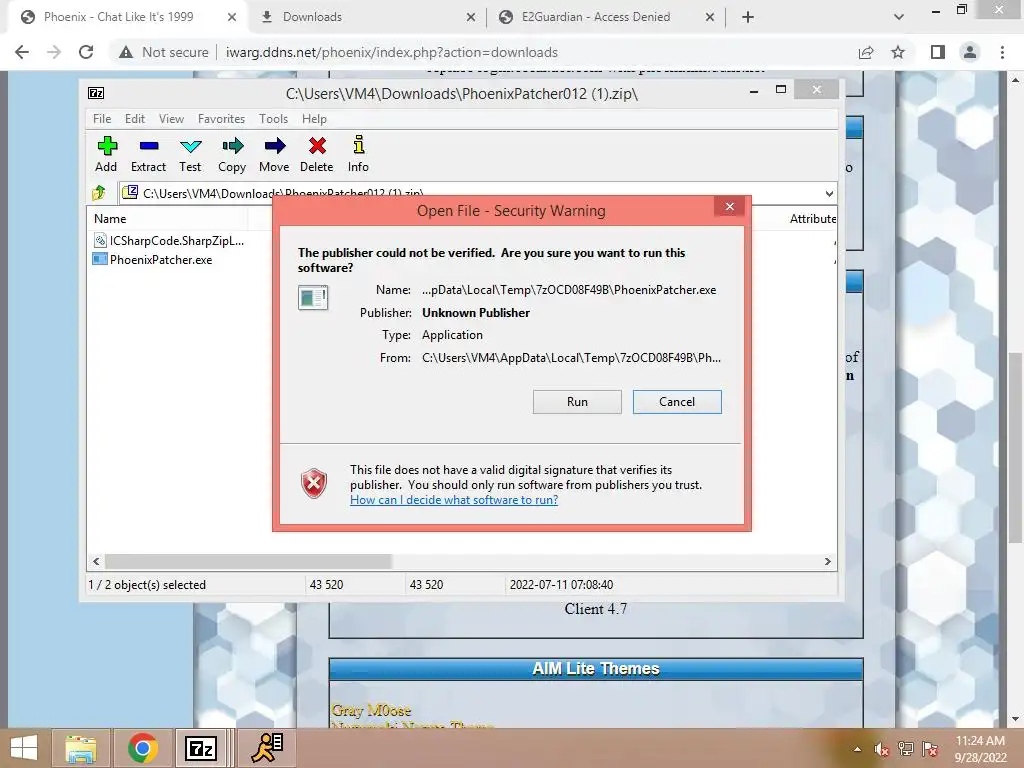The width and height of the screenshot is (1024, 768).
Task: Run the PhoenixPatcher.exe file
Action: (577, 402)
